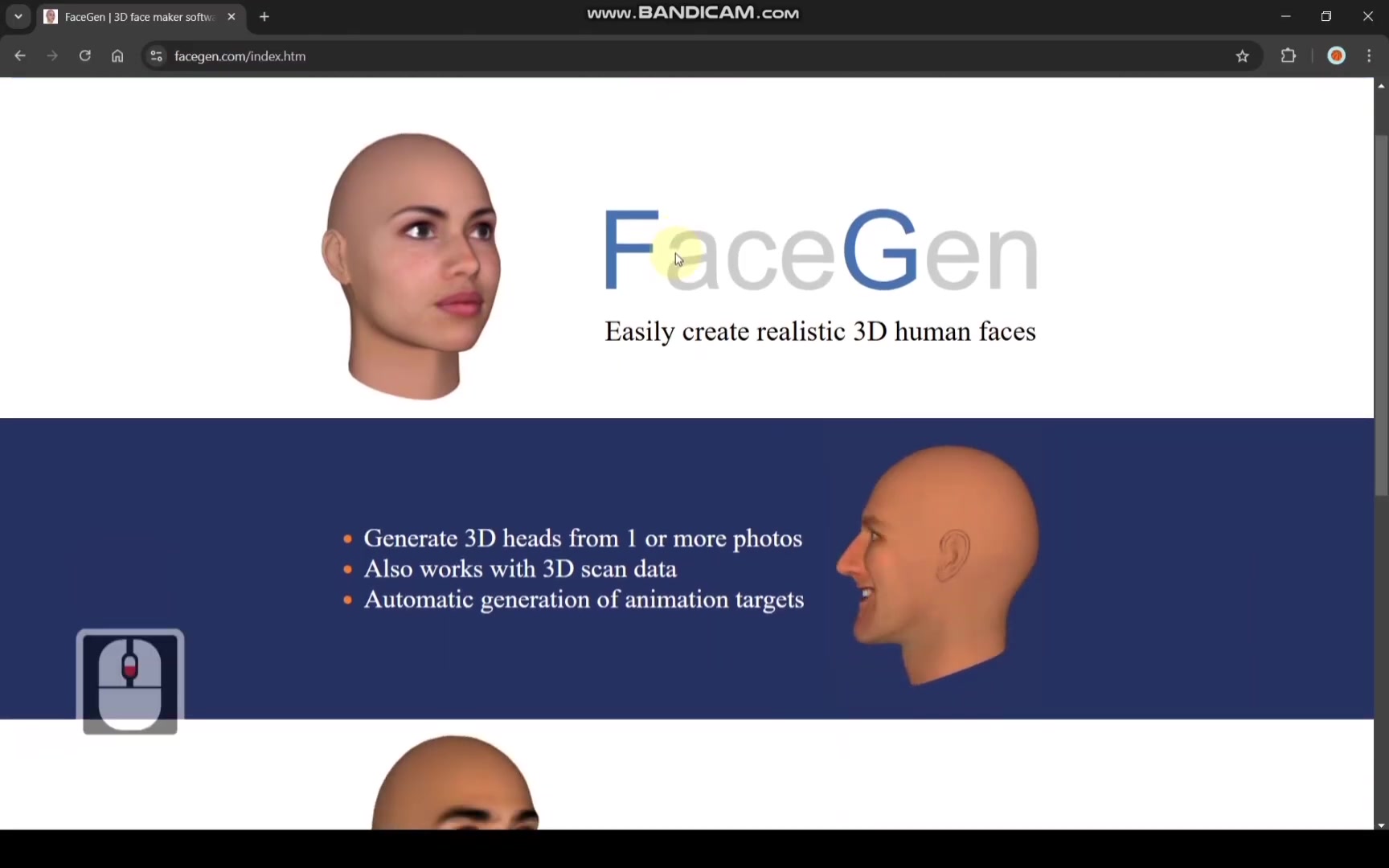The width and height of the screenshot is (1389, 868).
Task: Open the extensions puzzle icon
Action: (1289, 56)
